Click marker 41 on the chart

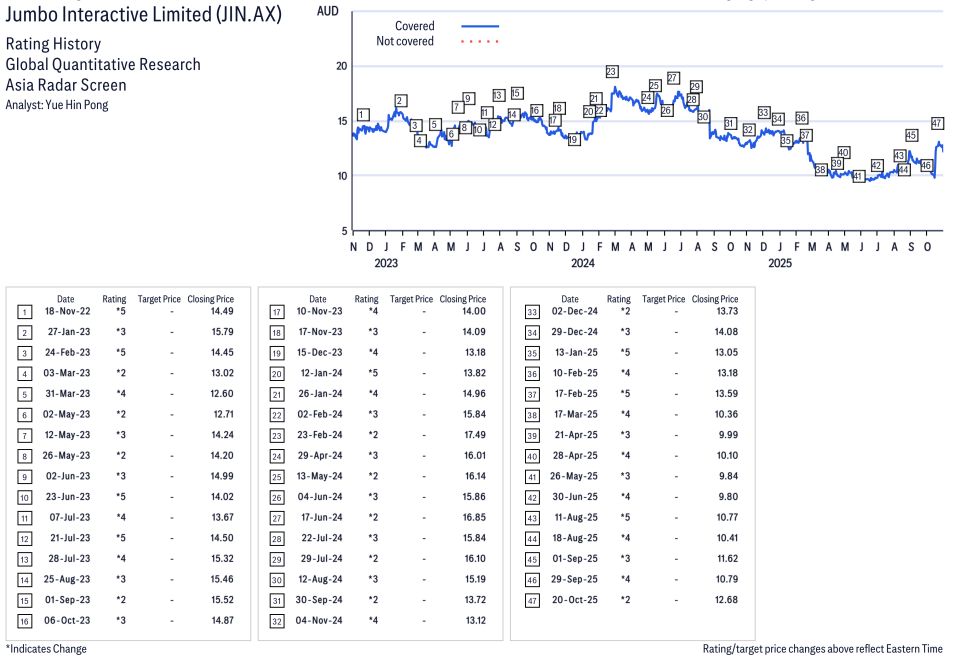(x=858, y=176)
